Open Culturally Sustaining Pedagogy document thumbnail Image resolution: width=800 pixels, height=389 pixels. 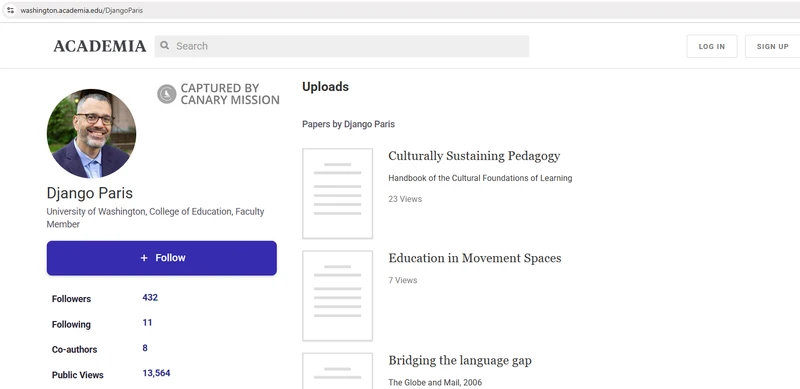pyautogui.click(x=337, y=193)
